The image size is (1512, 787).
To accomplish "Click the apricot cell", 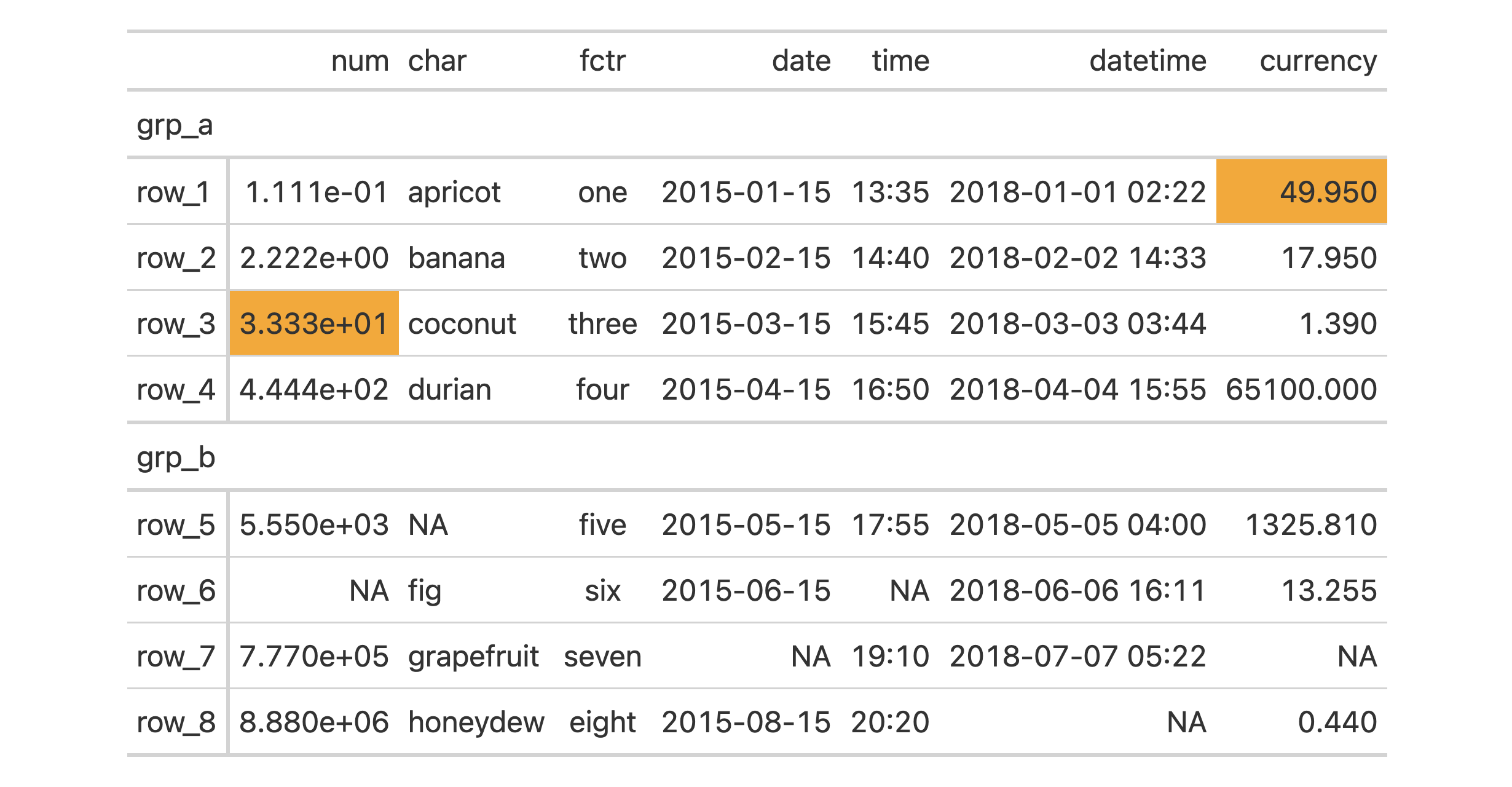I will (454, 192).
